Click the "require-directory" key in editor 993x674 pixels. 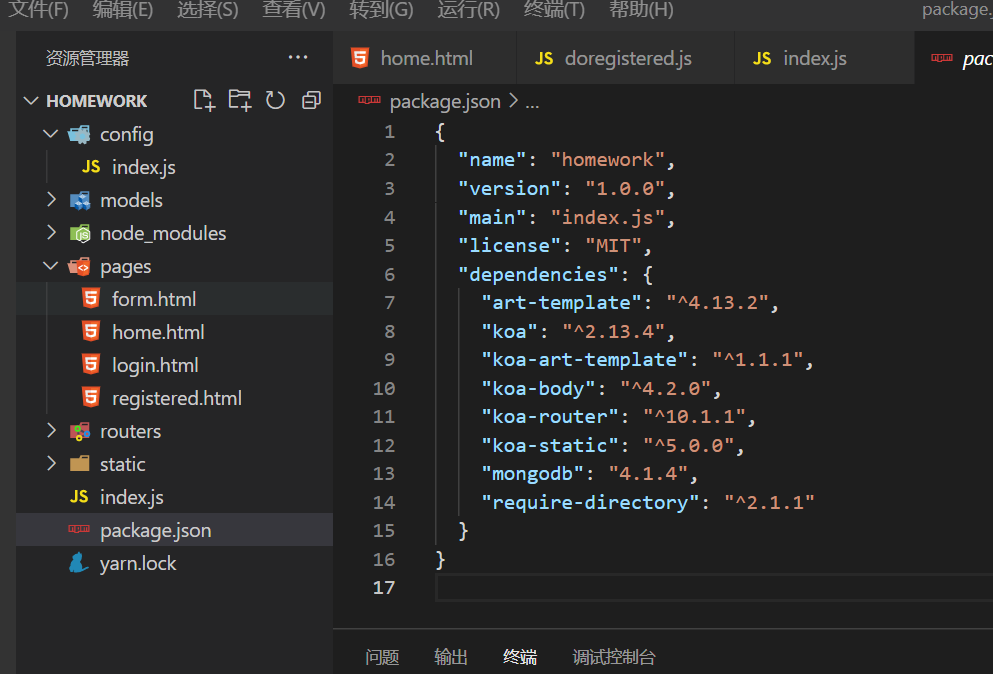click(590, 502)
